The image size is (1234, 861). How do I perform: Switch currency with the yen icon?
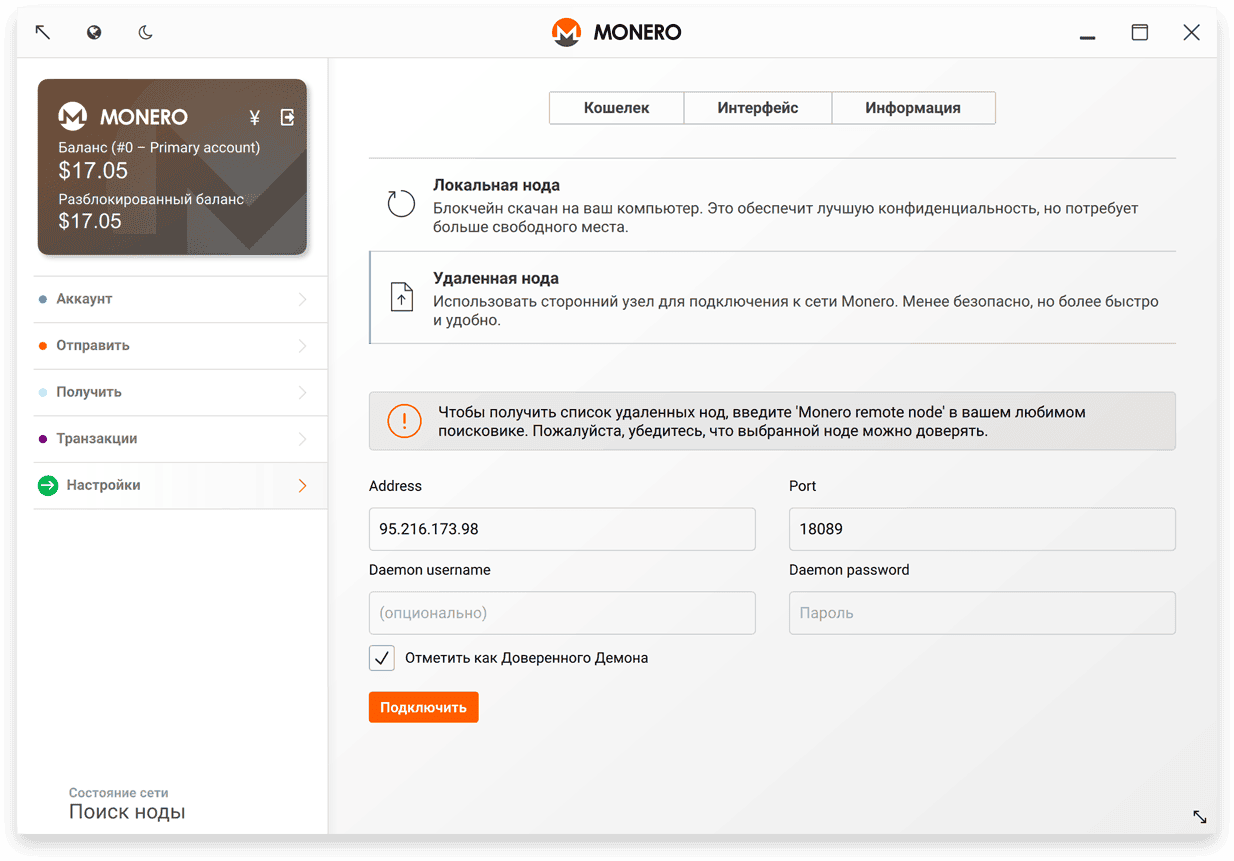tap(254, 117)
